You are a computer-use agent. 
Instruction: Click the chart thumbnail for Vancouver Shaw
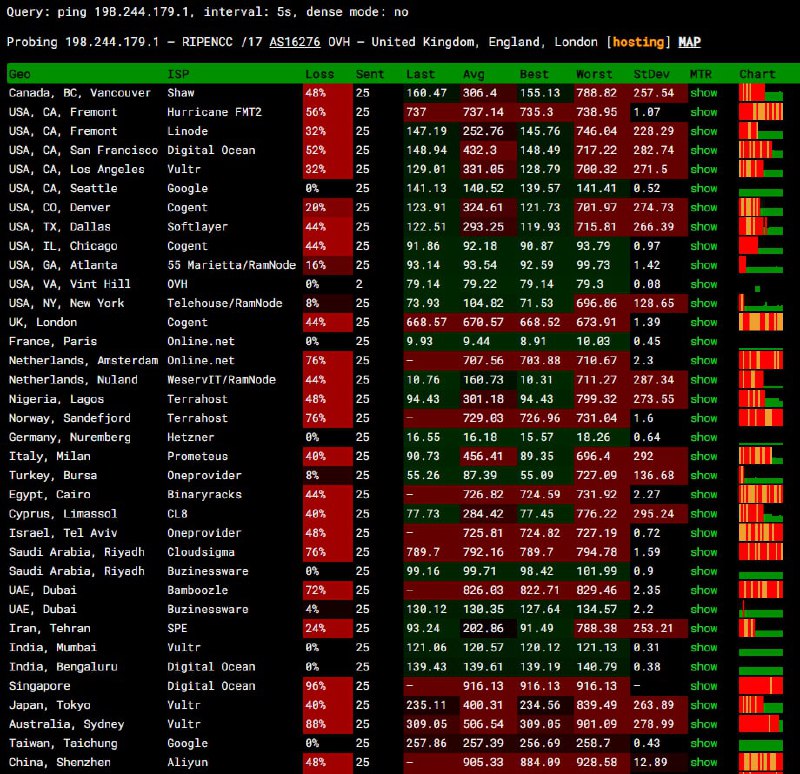click(x=760, y=93)
